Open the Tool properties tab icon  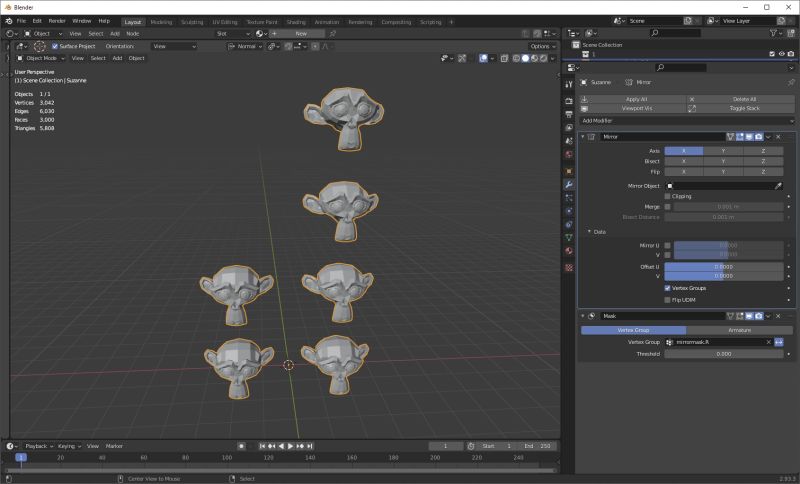pos(569,84)
